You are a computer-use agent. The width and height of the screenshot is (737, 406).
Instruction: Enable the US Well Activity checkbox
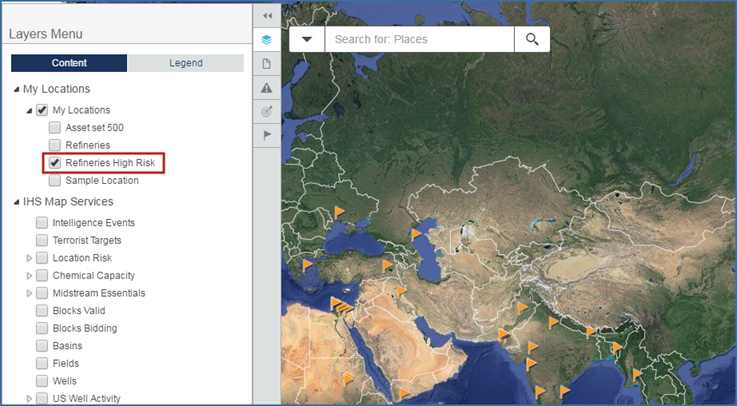(x=42, y=398)
